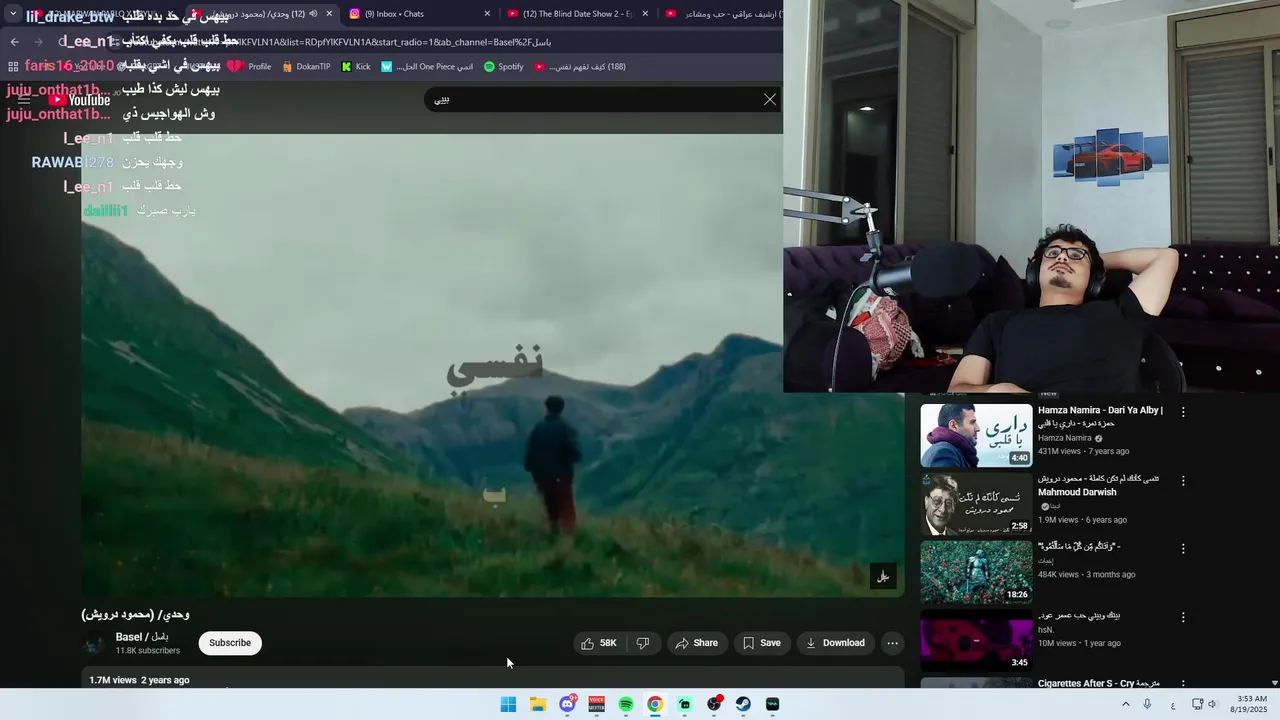Viewport: 1280px width, 720px height.
Task: Open options menu for the hsN. 10M views video
Action: [1183, 618]
